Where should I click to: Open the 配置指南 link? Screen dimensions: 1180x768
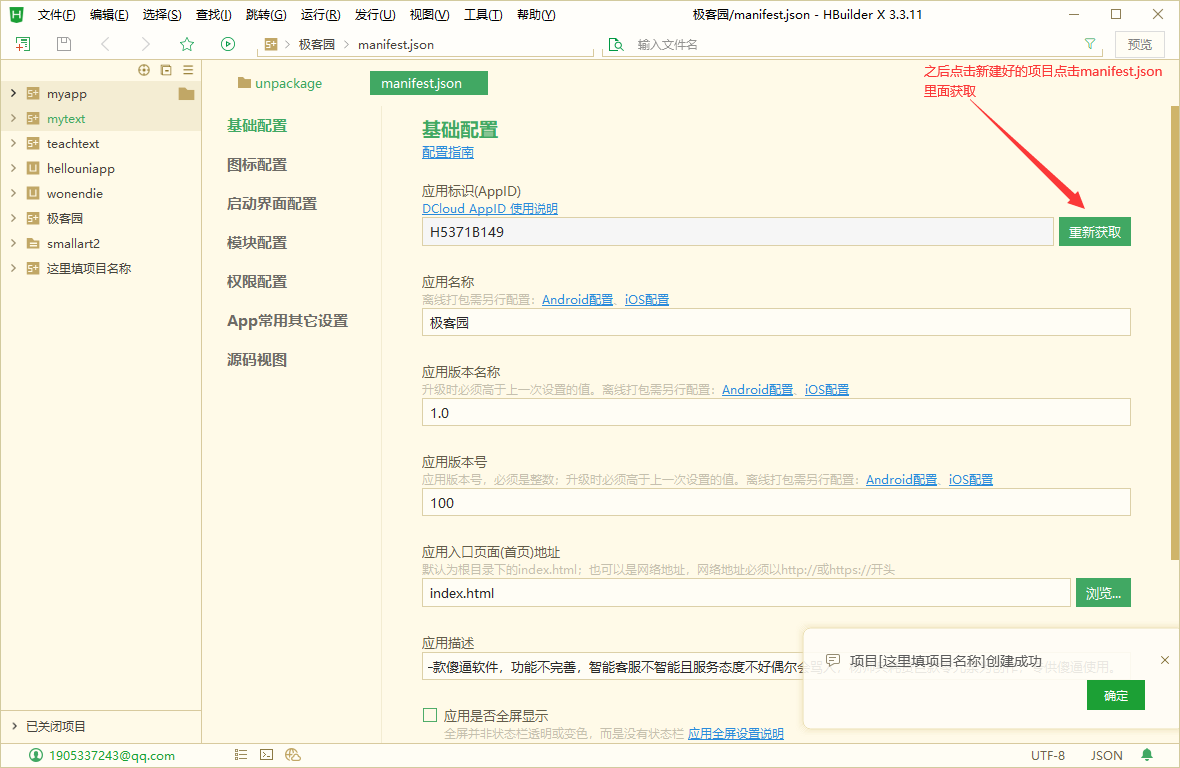(x=448, y=152)
